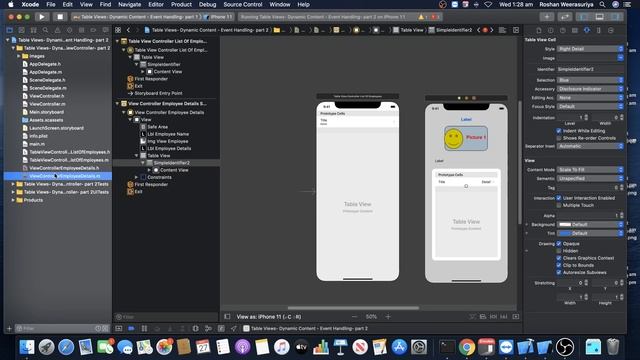Screen dimensions: 640x360
Task: Click the Identifier text field SimpleIdentifier2
Action: 590,69
